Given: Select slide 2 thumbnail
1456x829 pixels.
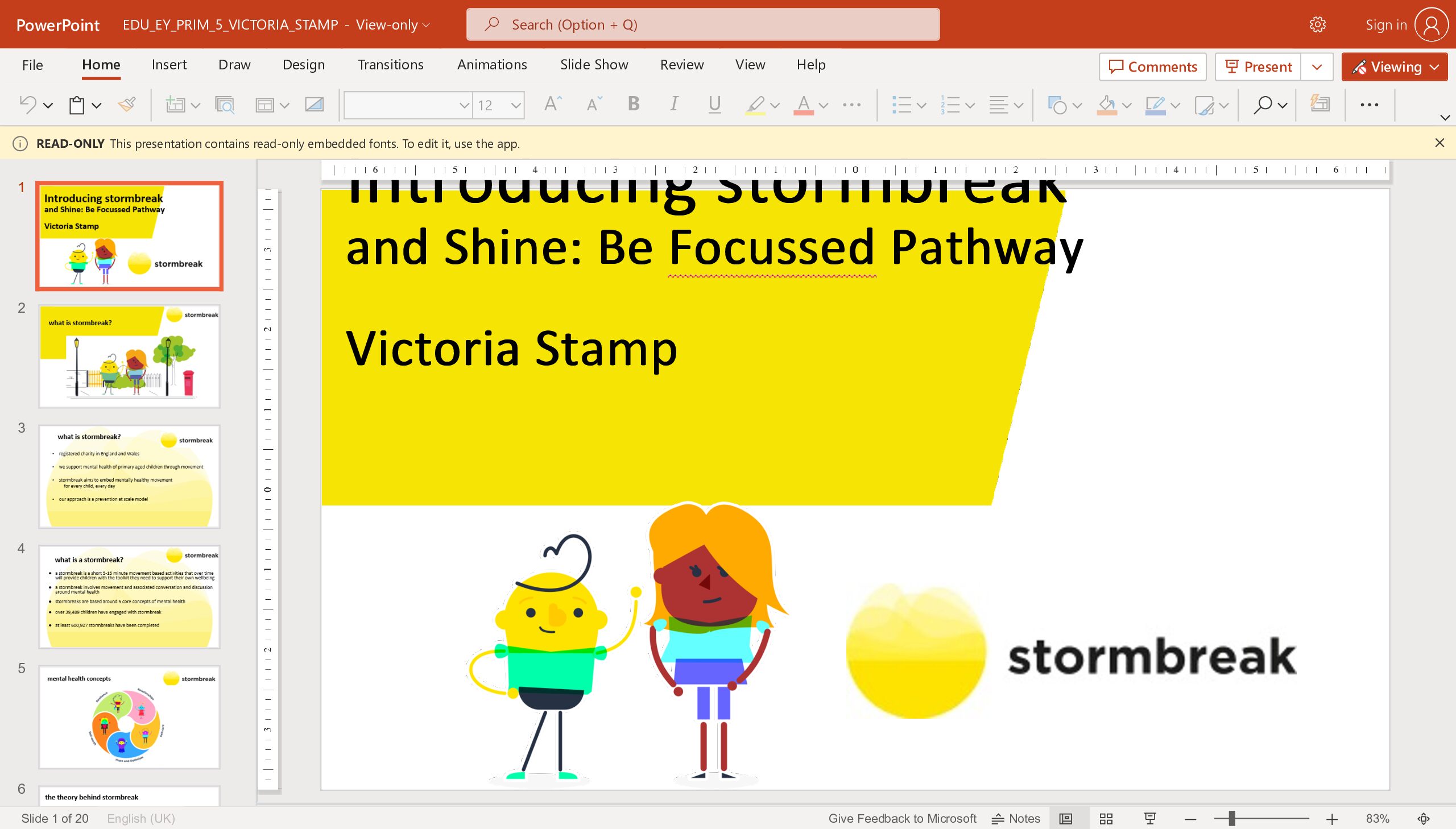Looking at the screenshot, I should (129, 356).
